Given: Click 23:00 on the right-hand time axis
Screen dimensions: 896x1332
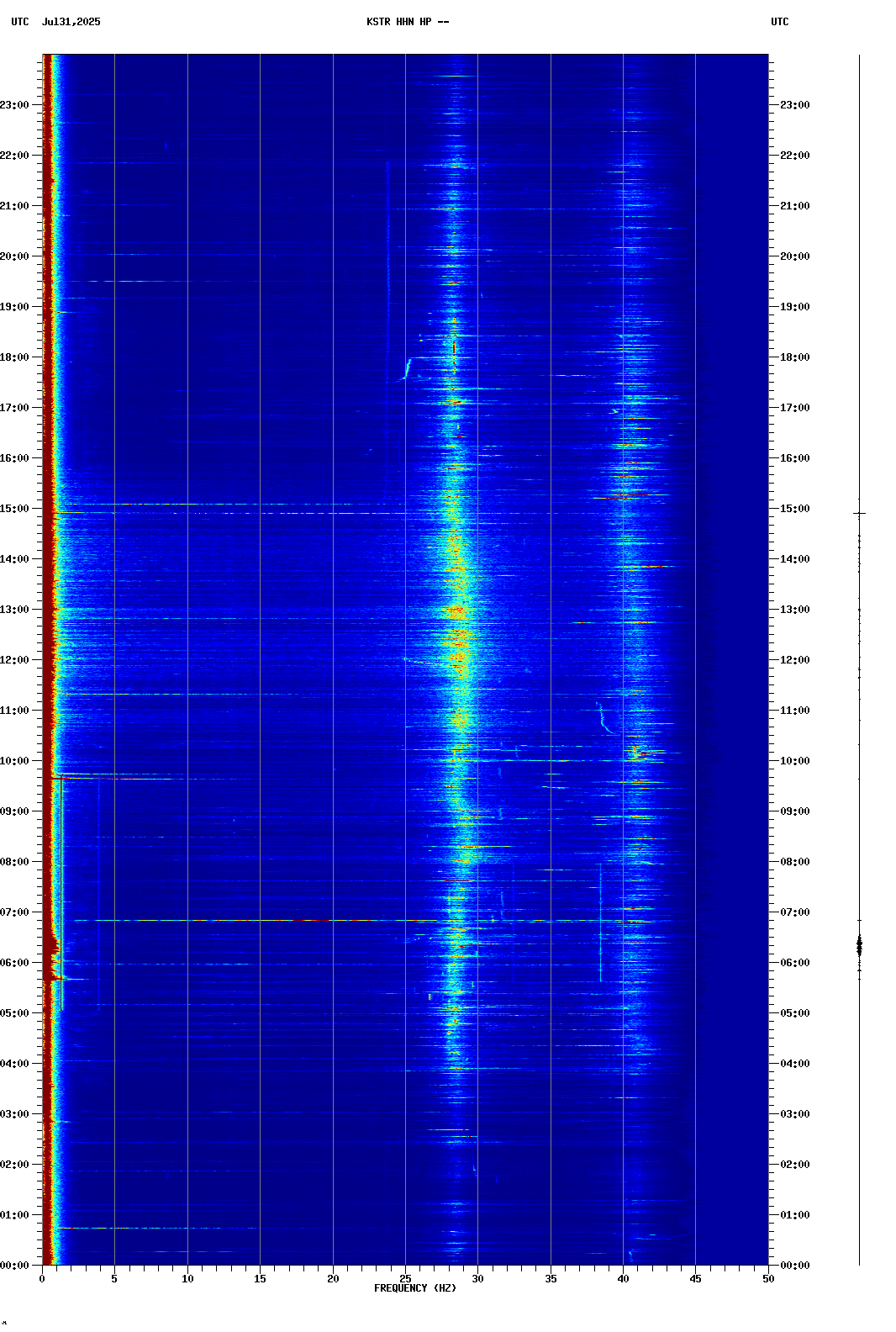Looking at the screenshot, I should pos(795,105).
